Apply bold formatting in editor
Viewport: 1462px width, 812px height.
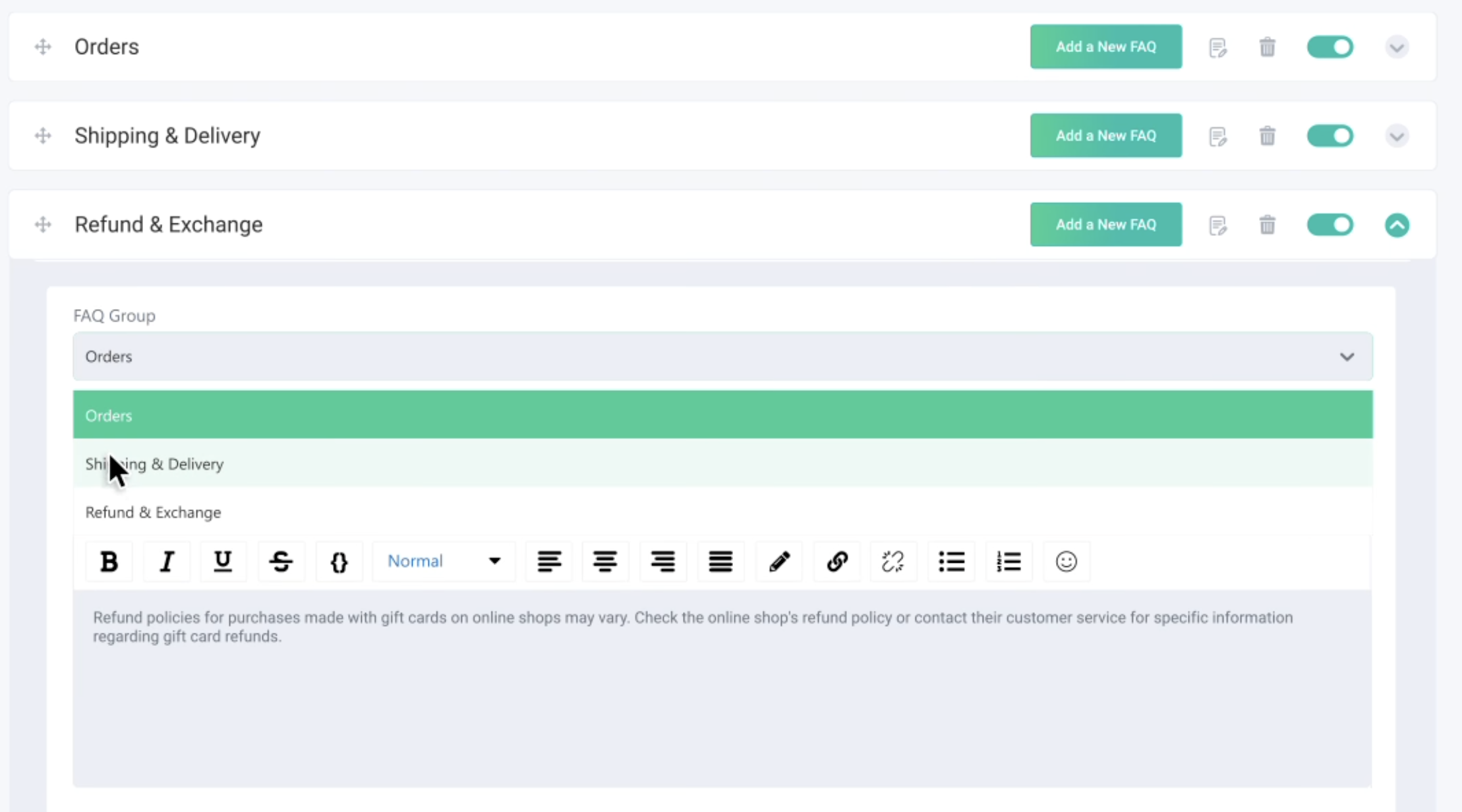[109, 562]
